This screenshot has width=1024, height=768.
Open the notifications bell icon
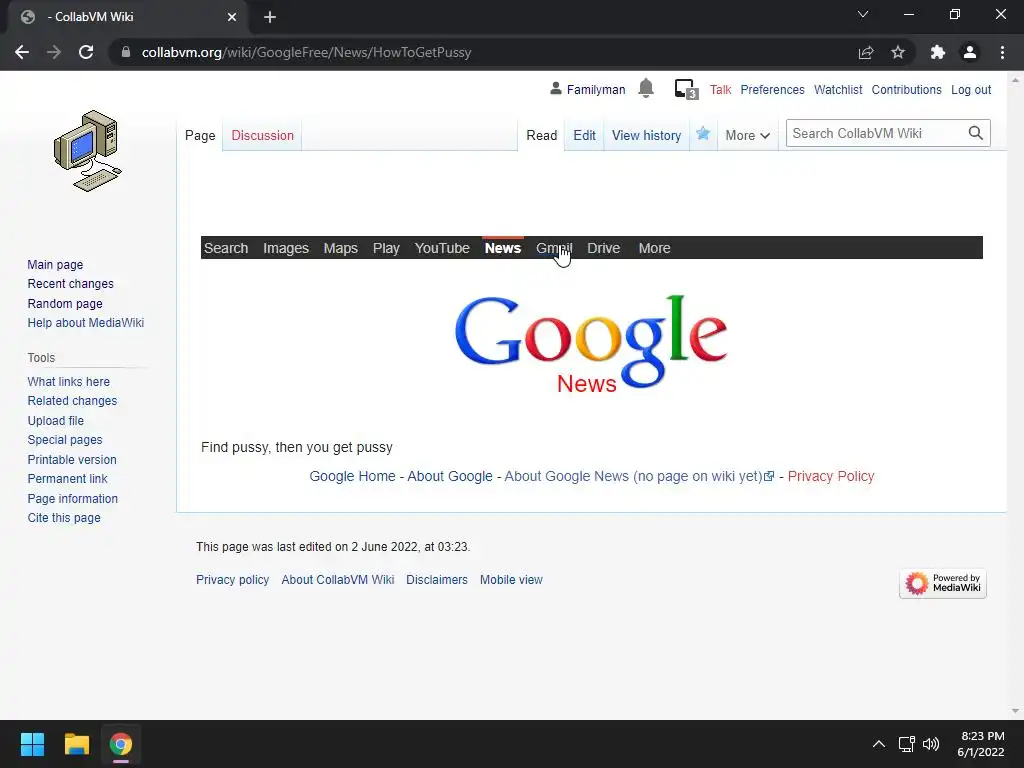coord(646,88)
